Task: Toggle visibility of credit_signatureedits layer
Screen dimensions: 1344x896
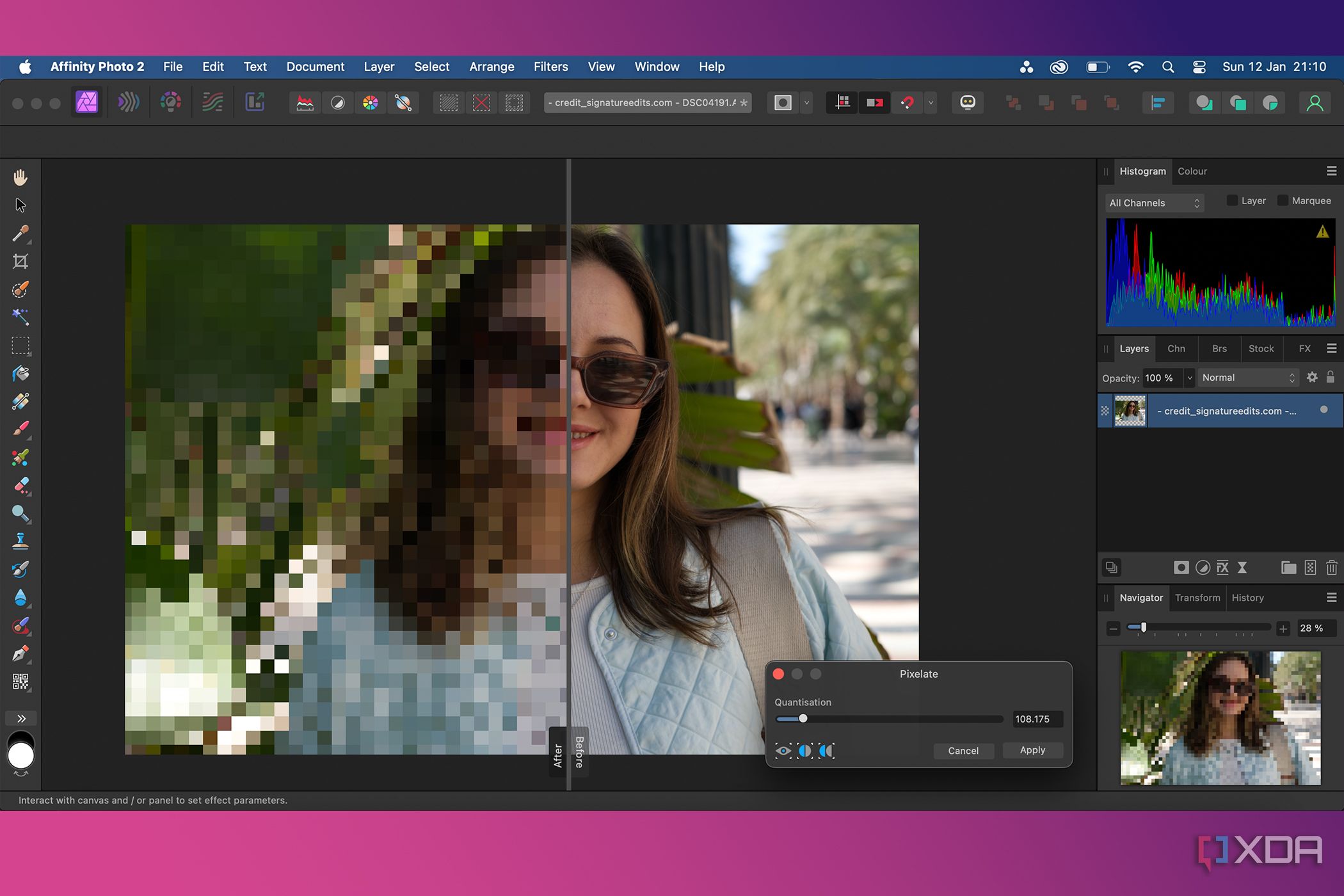Action: 1324,410
